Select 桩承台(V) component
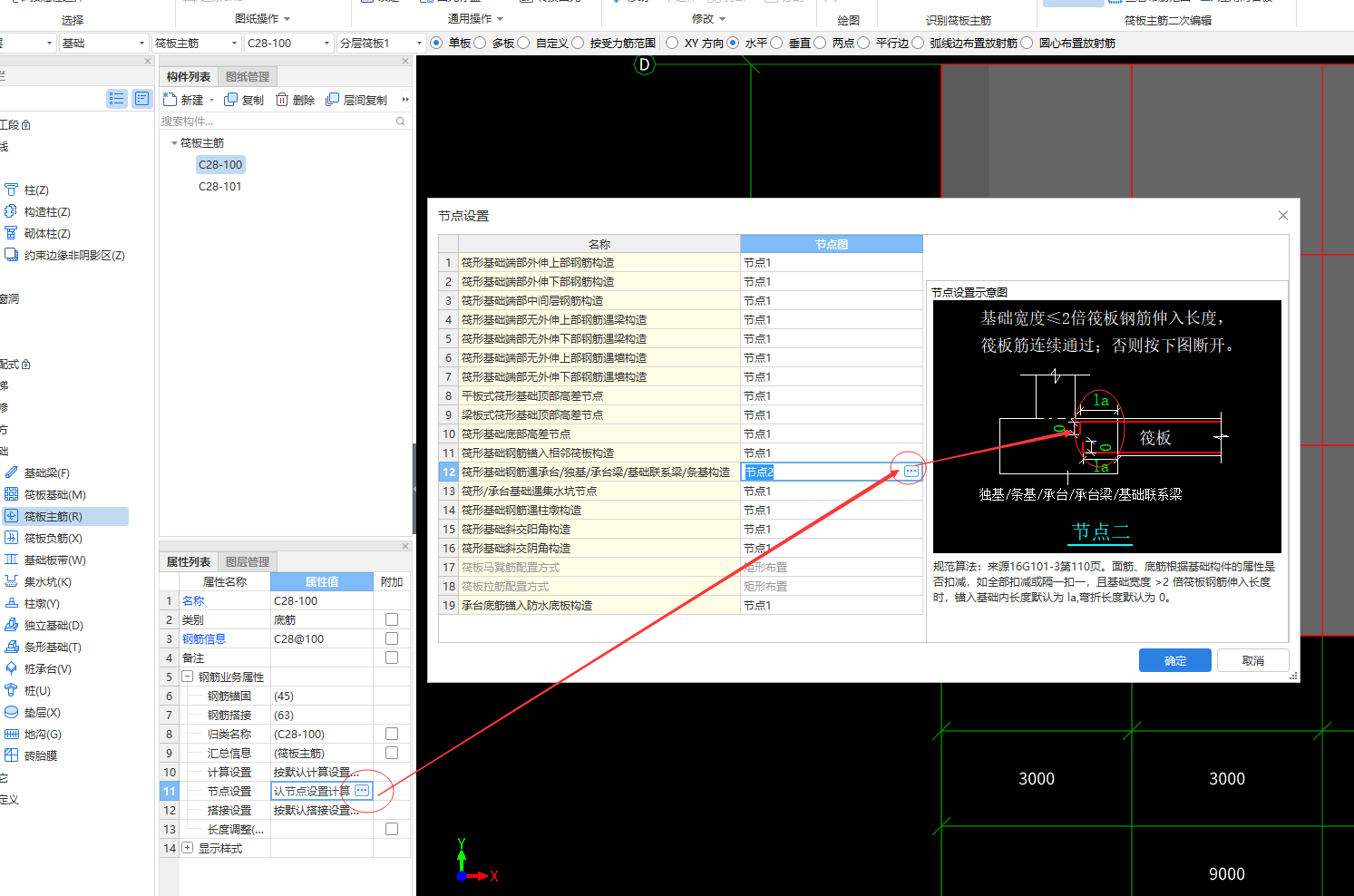 click(x=47, y=668)
